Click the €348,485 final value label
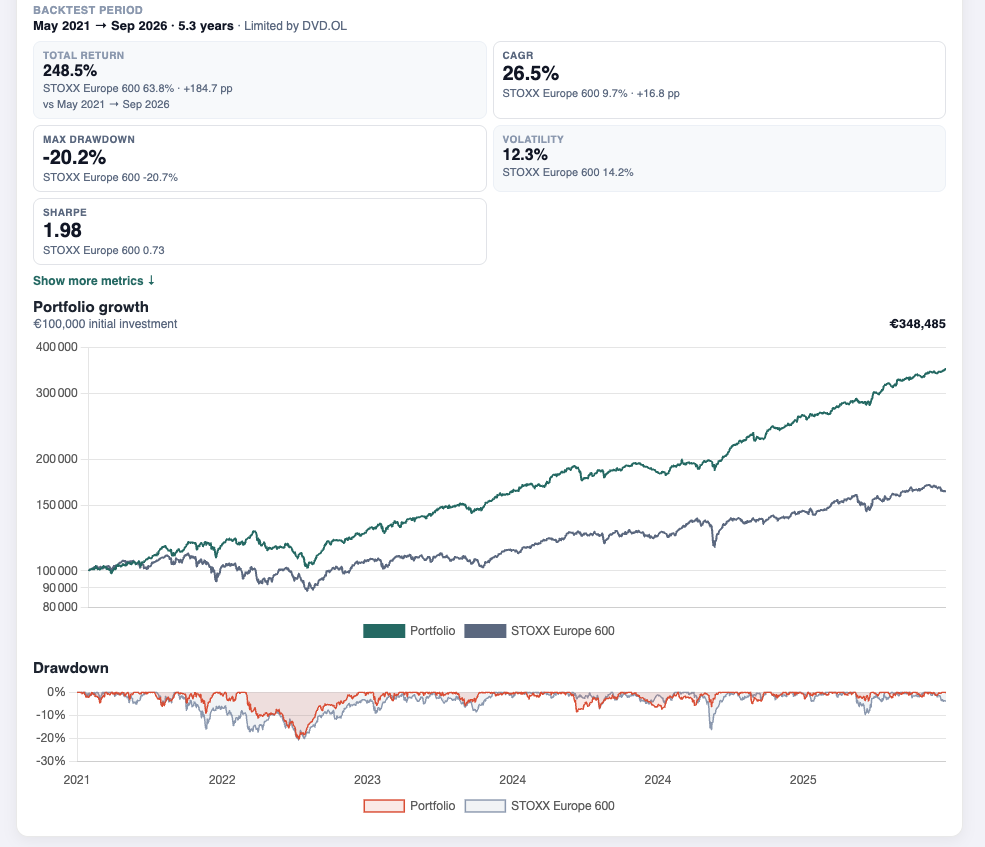The image size is (985, 847). click(x=917, y=324)
